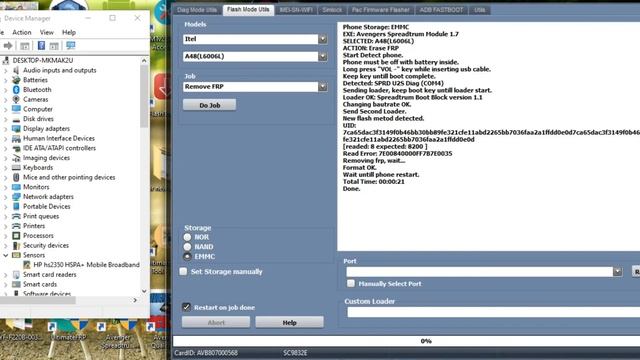Toggle Restart on job done checkbox

[187, 307]
